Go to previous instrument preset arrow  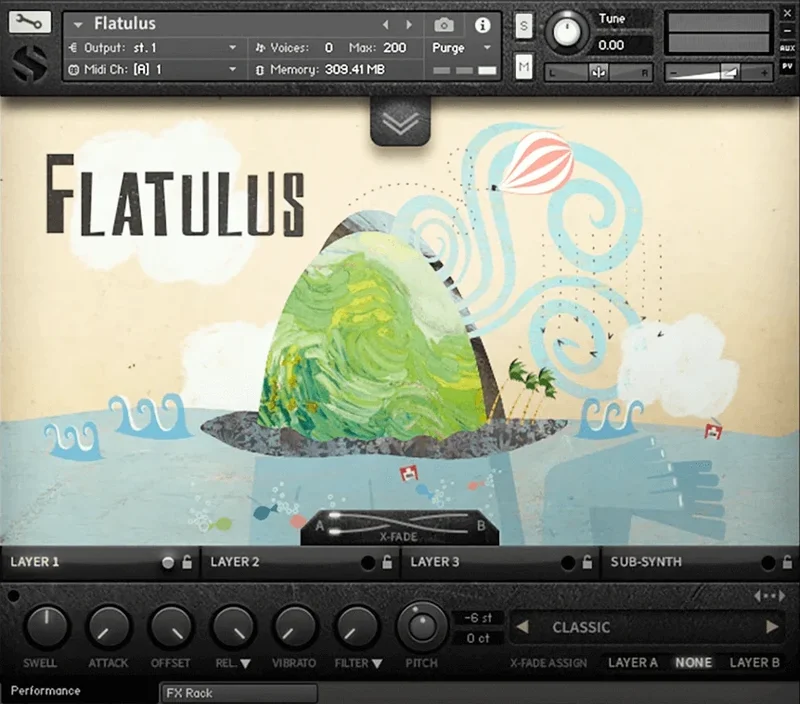click(x=386, y=24)
